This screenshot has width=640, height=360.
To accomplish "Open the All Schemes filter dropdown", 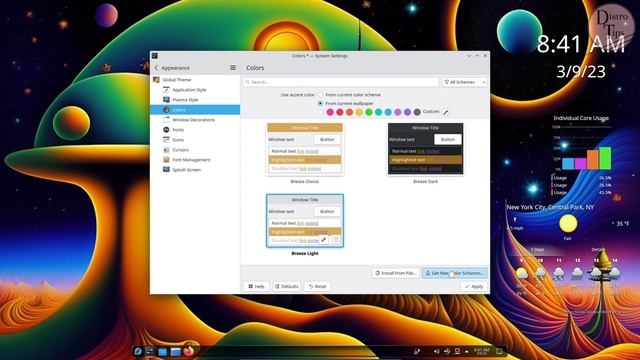I will tap(464, 82).
